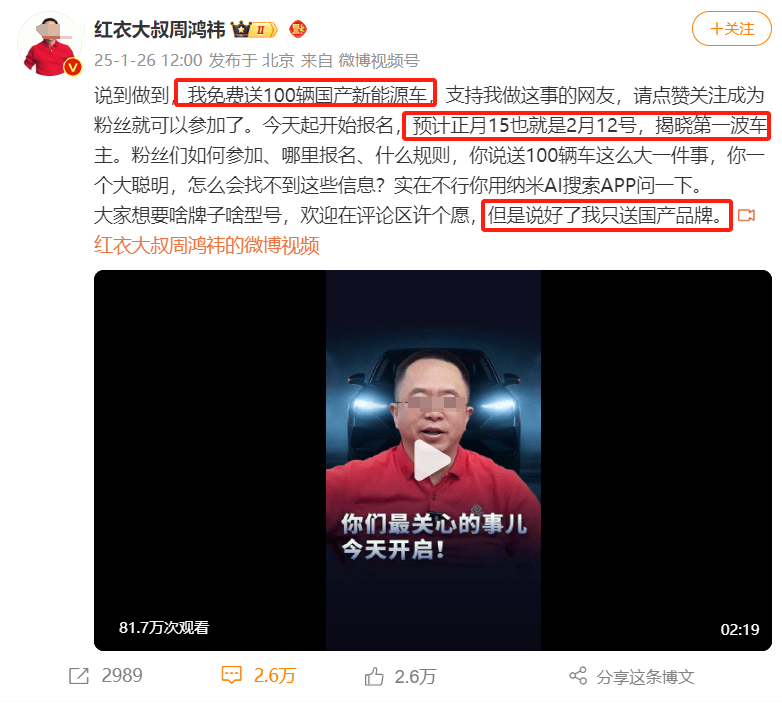Screen dimensions: 782x710
Task: Open the poster's profile avatar
Action: [49, 45]
